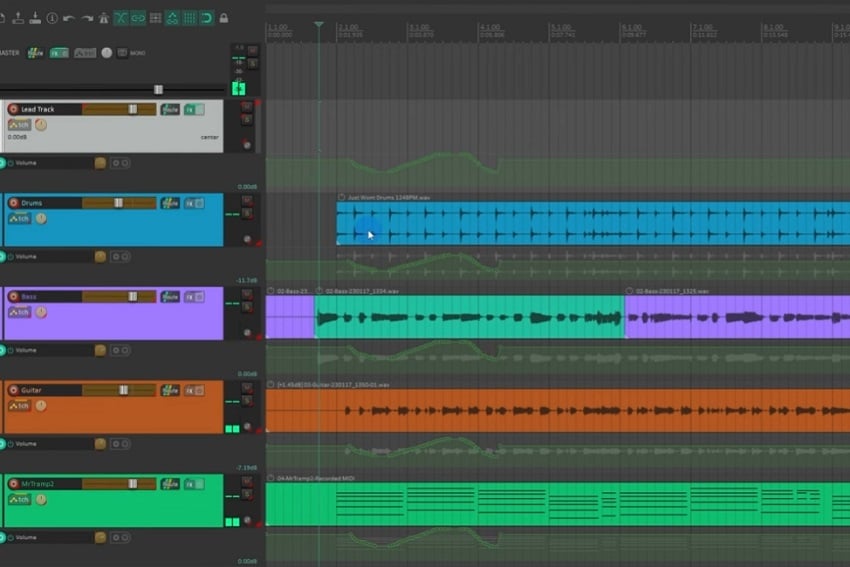Open Bass track routing button
Viewport: 850px width, 567px height.
[x=170, y=297]
